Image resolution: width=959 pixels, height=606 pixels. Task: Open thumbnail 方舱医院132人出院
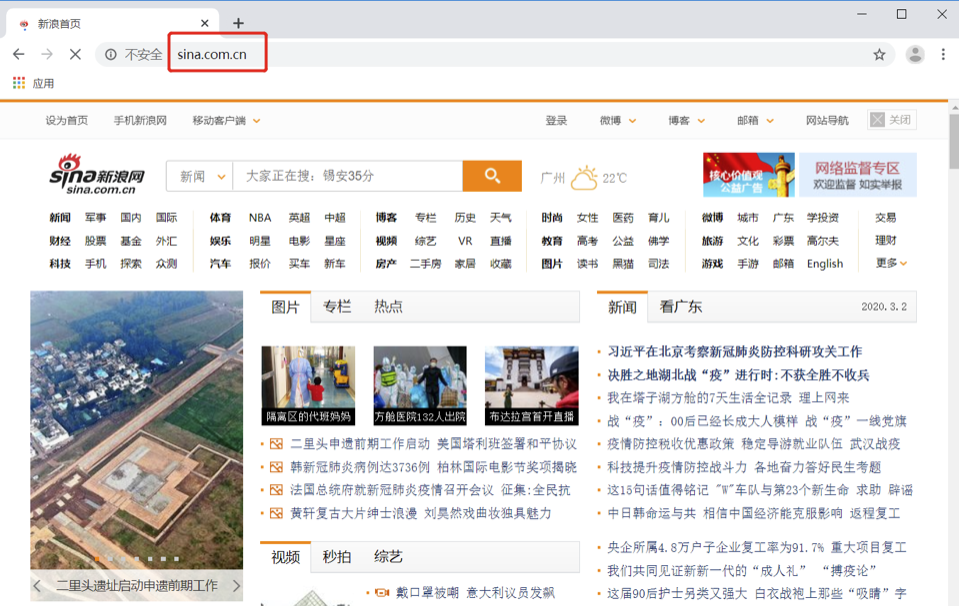tap(420, 385)
